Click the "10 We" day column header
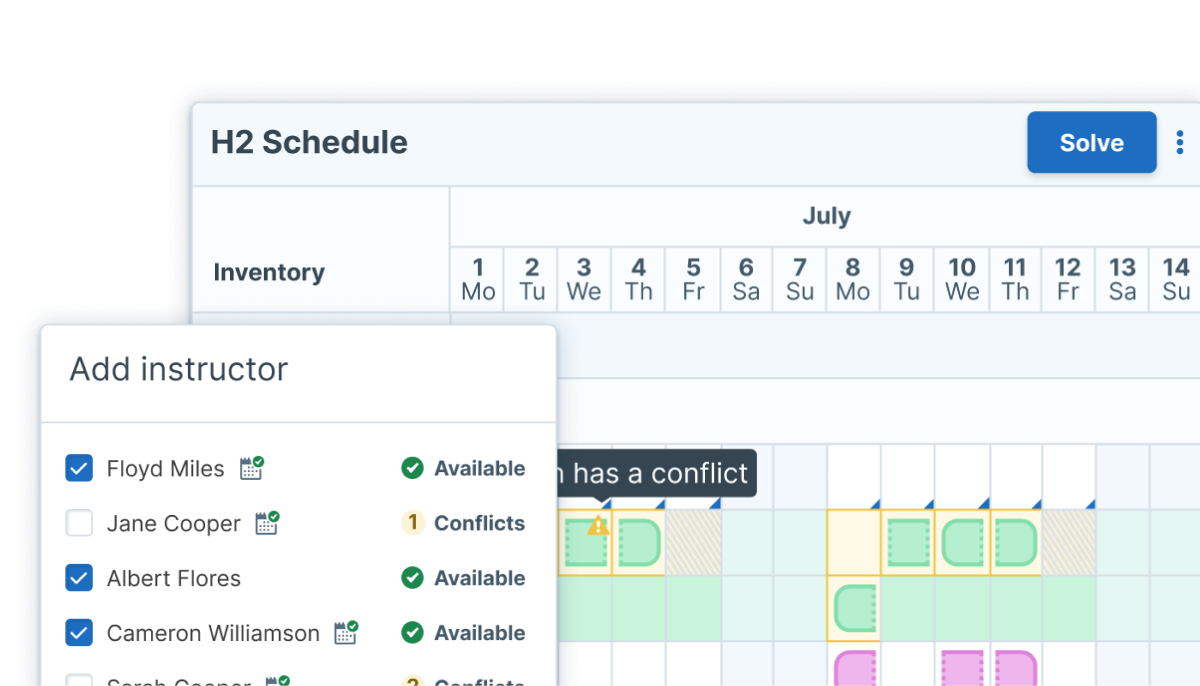This screenshot has width=1200, height=686. pyautogui.click(x=961, y=279)
